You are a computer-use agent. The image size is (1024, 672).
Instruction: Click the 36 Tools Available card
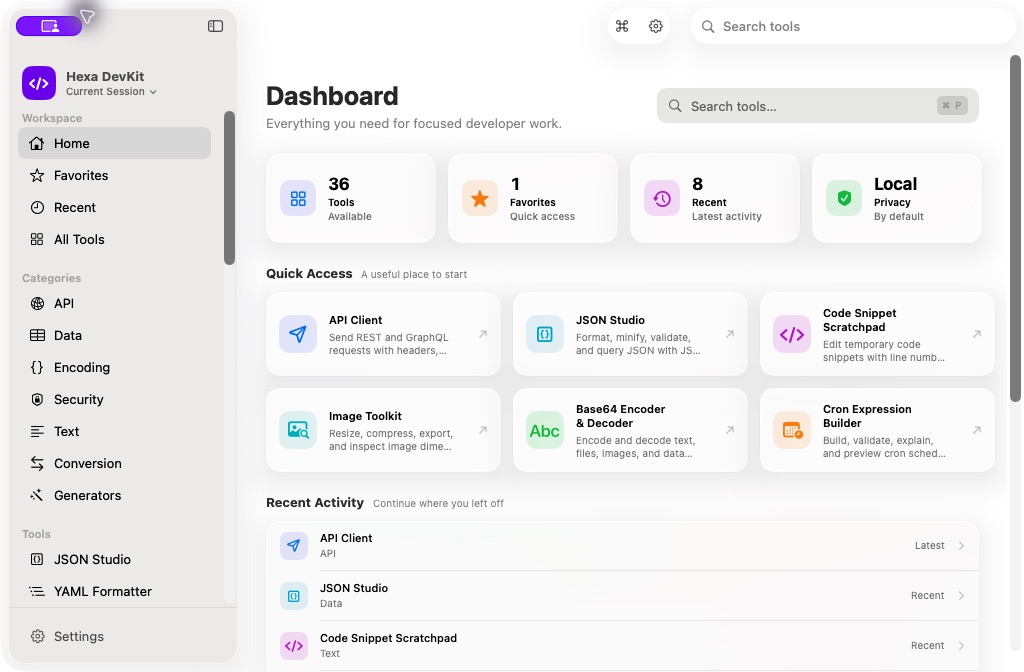tap(351, 198)
